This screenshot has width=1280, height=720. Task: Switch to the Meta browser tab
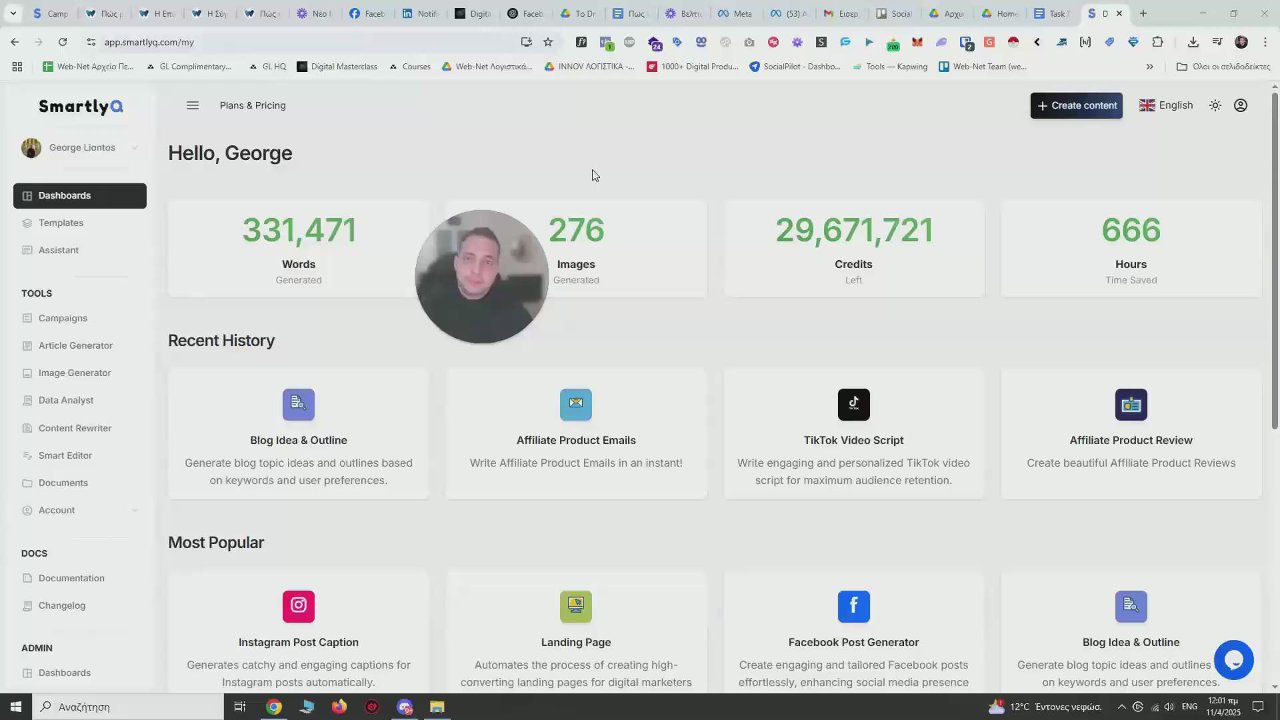coord(735,14)
